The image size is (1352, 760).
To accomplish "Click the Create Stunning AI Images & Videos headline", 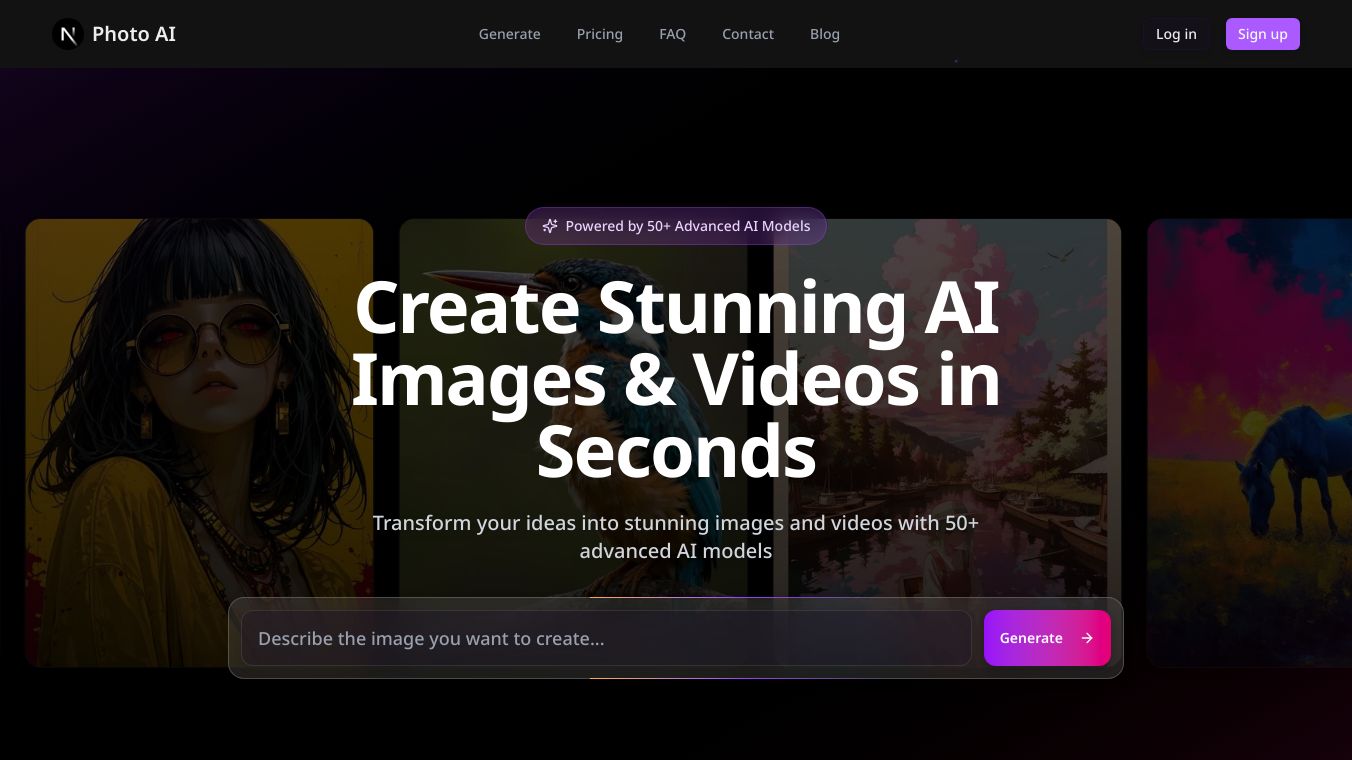I will tap(676, 379).
